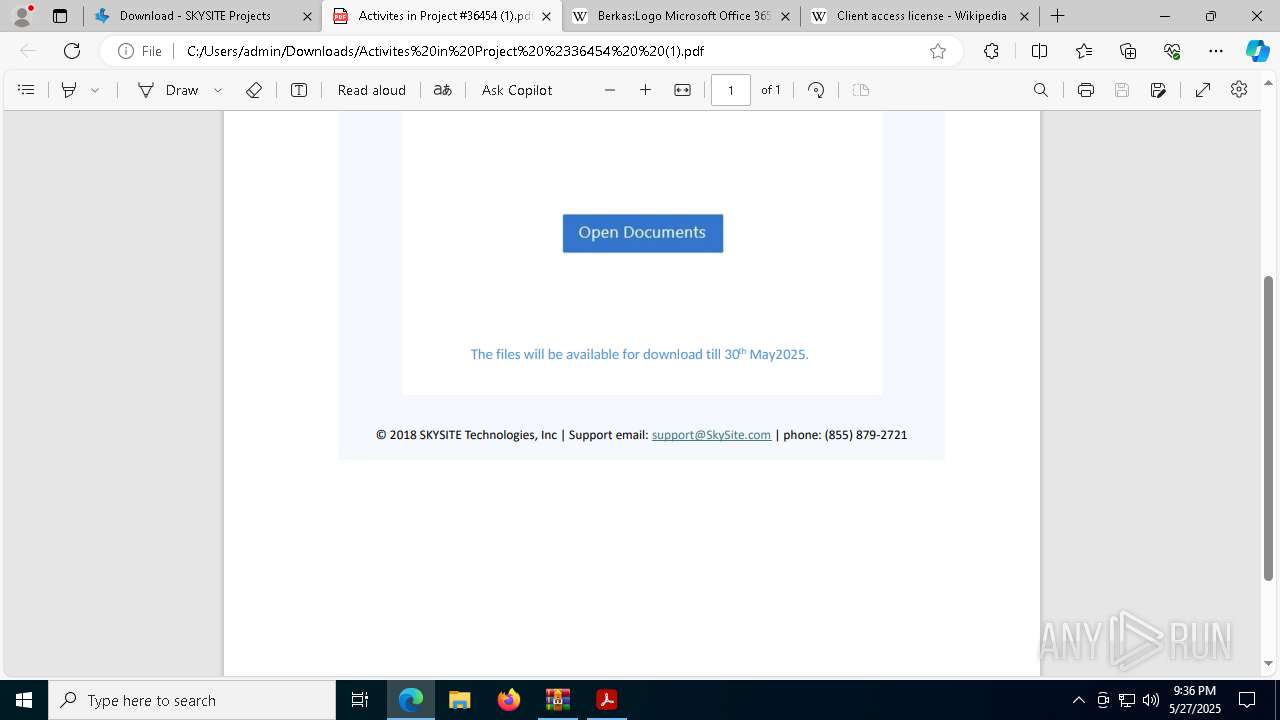Open notification center
The image size is (1280, 720).
pyautogui.click(x=1247, y=700)
